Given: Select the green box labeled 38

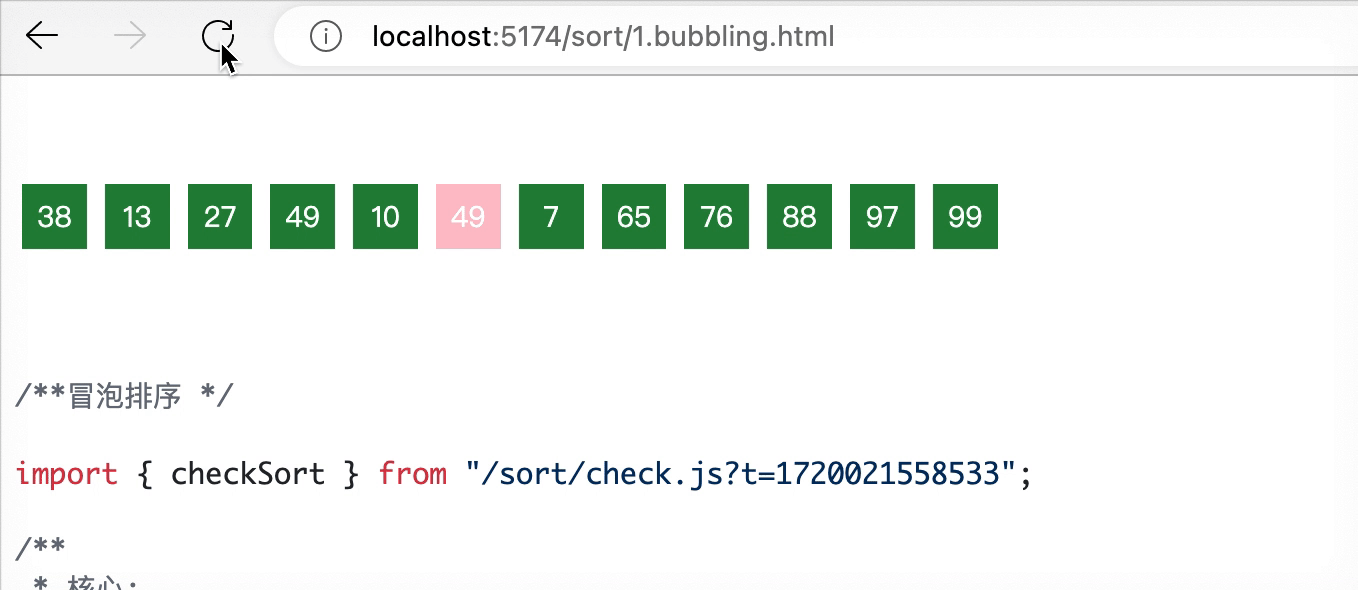Looking at the screenshot, I should (54, 216).
